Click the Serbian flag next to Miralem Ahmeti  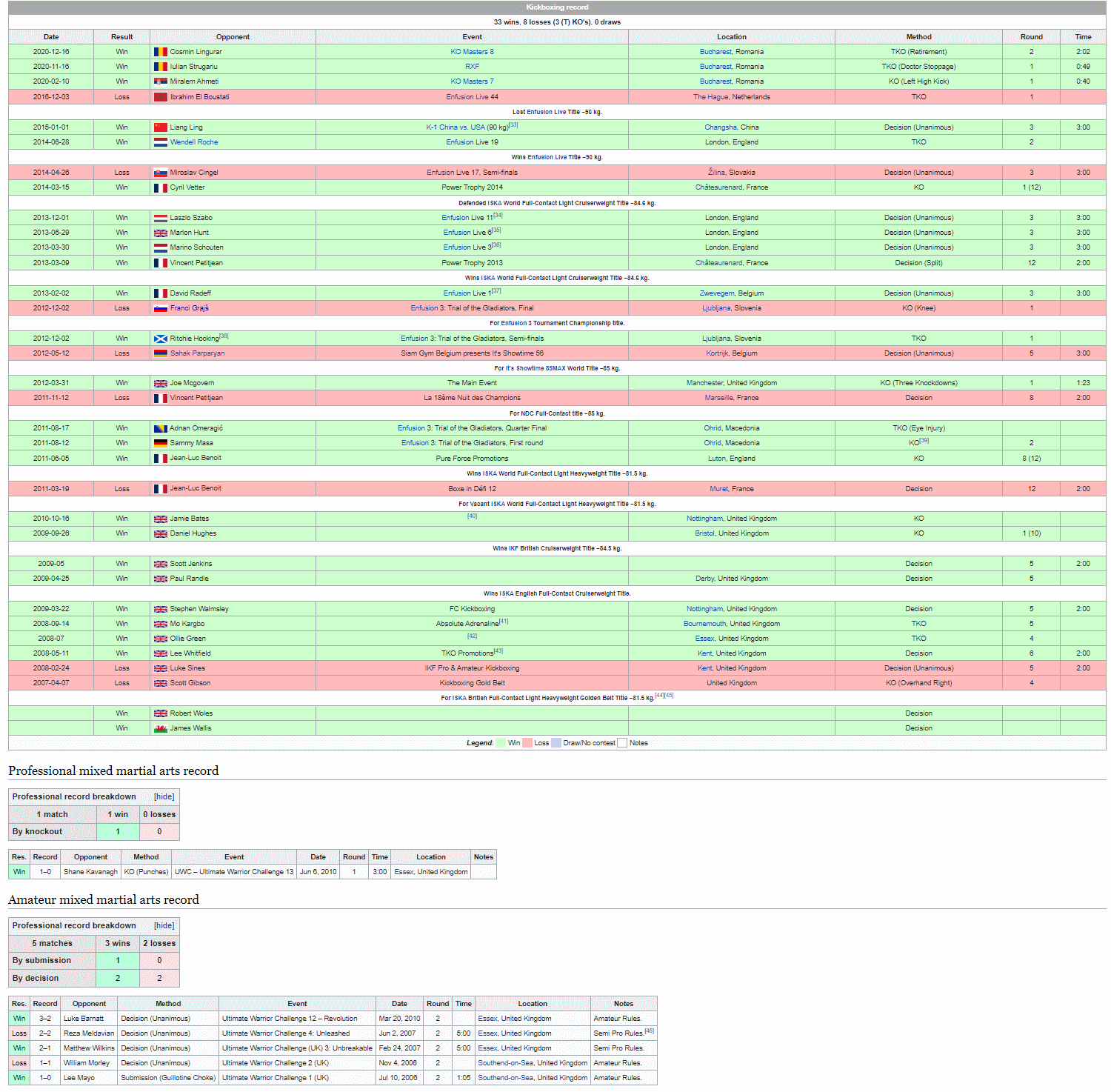pyautogui.click(x=160, y=81)
